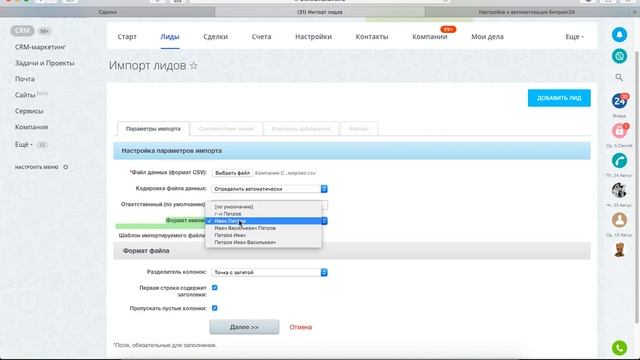Click the 'Далее >>' button
The width and height of the screenshot is (640, 360).
tap(244, 327)
